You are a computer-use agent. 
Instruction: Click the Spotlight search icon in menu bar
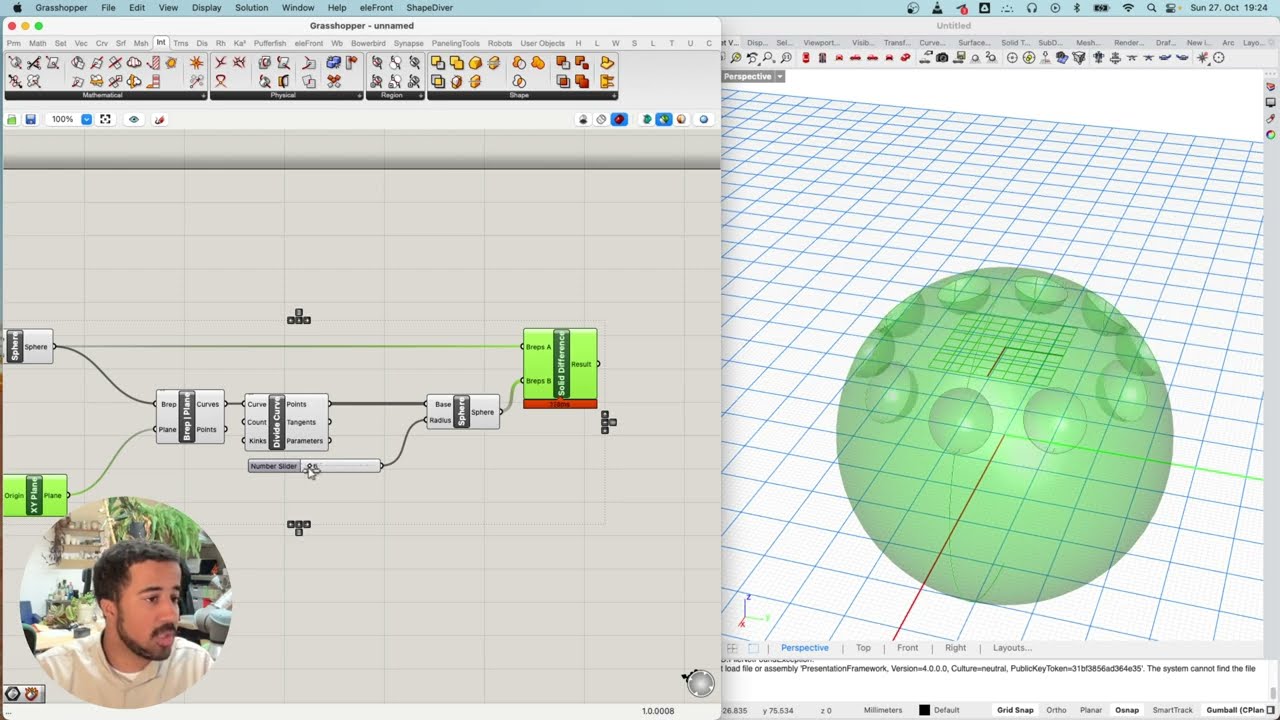(x=1152, y=8)
